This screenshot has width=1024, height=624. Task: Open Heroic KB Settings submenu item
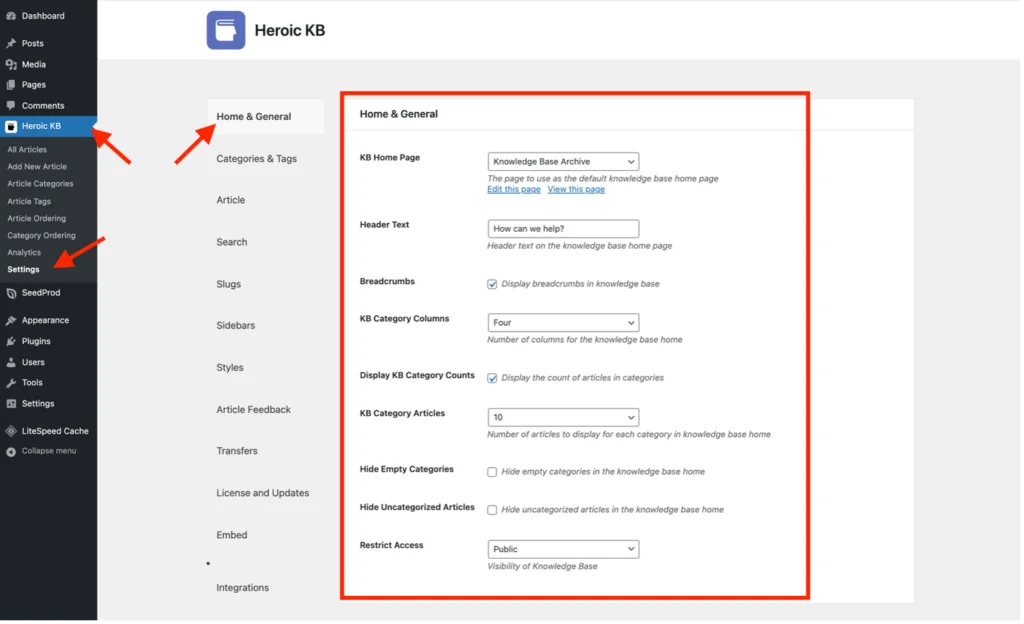24,270
